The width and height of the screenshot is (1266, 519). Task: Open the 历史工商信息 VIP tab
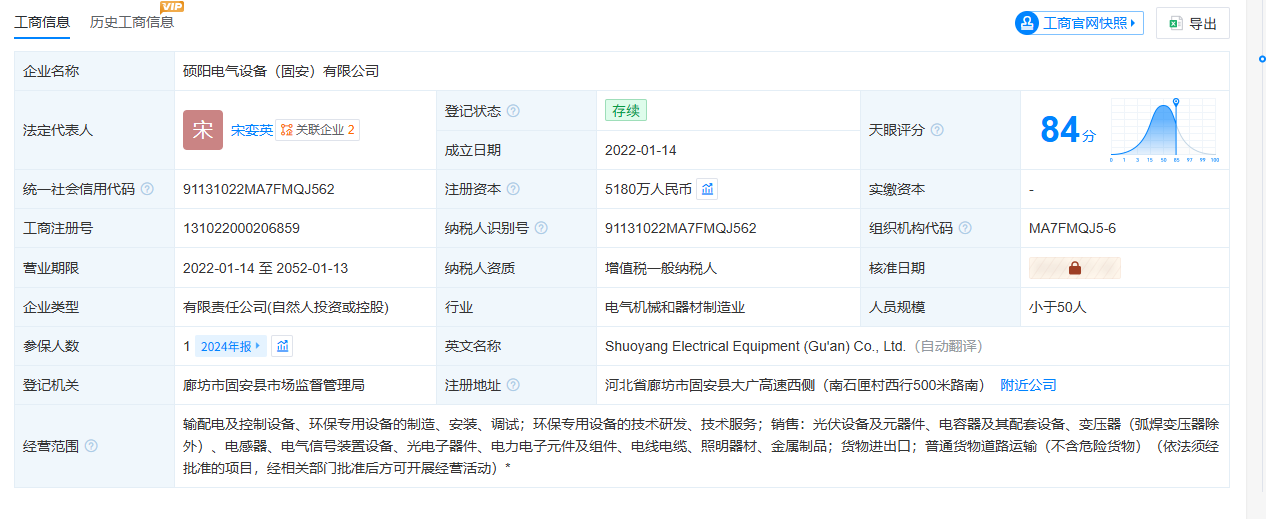click(132, 22)
